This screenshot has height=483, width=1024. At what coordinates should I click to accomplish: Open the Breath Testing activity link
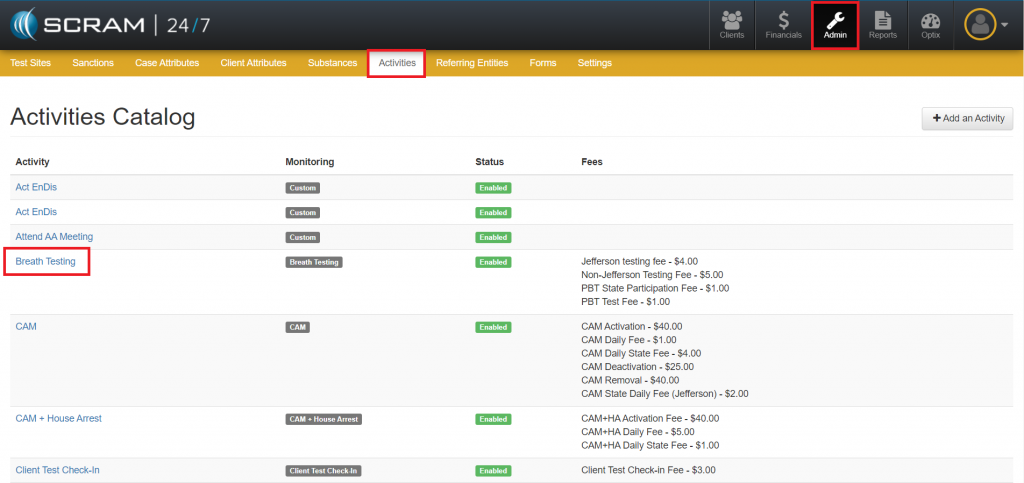click(47, 262)
